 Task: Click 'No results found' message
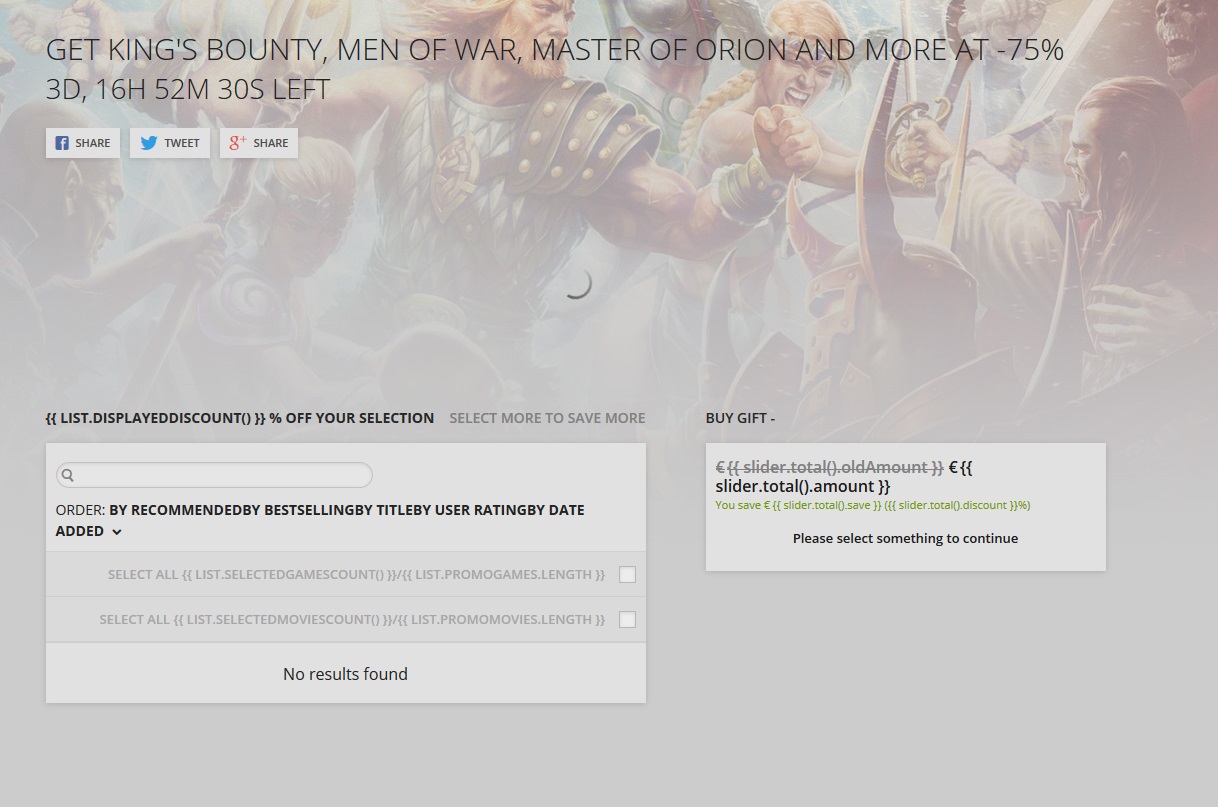coord(345,674)
